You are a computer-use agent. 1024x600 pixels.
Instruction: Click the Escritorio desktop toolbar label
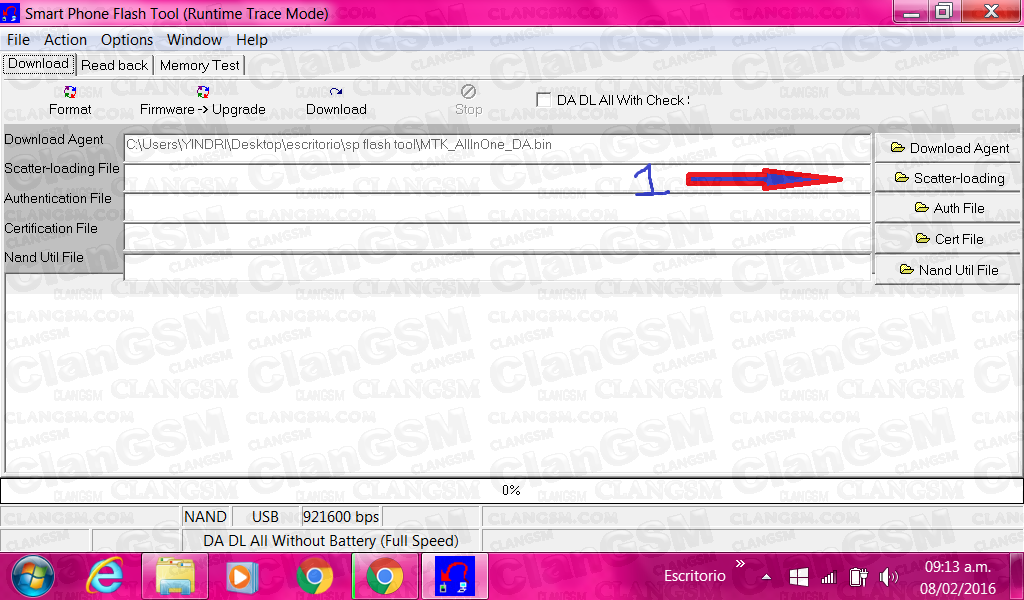coord(695,576)
